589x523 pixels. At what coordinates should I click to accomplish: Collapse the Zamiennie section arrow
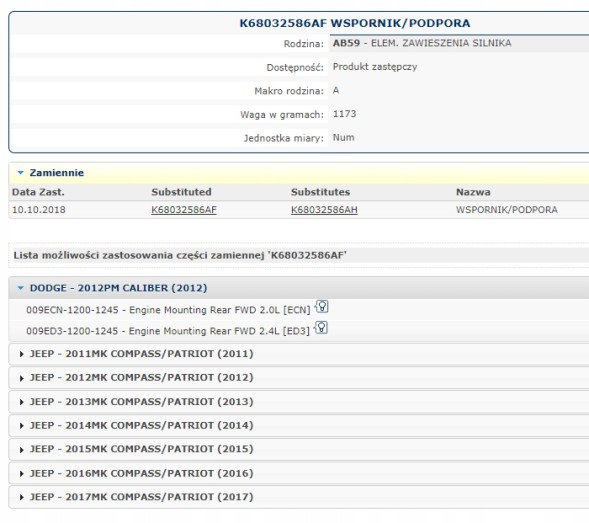21,173
